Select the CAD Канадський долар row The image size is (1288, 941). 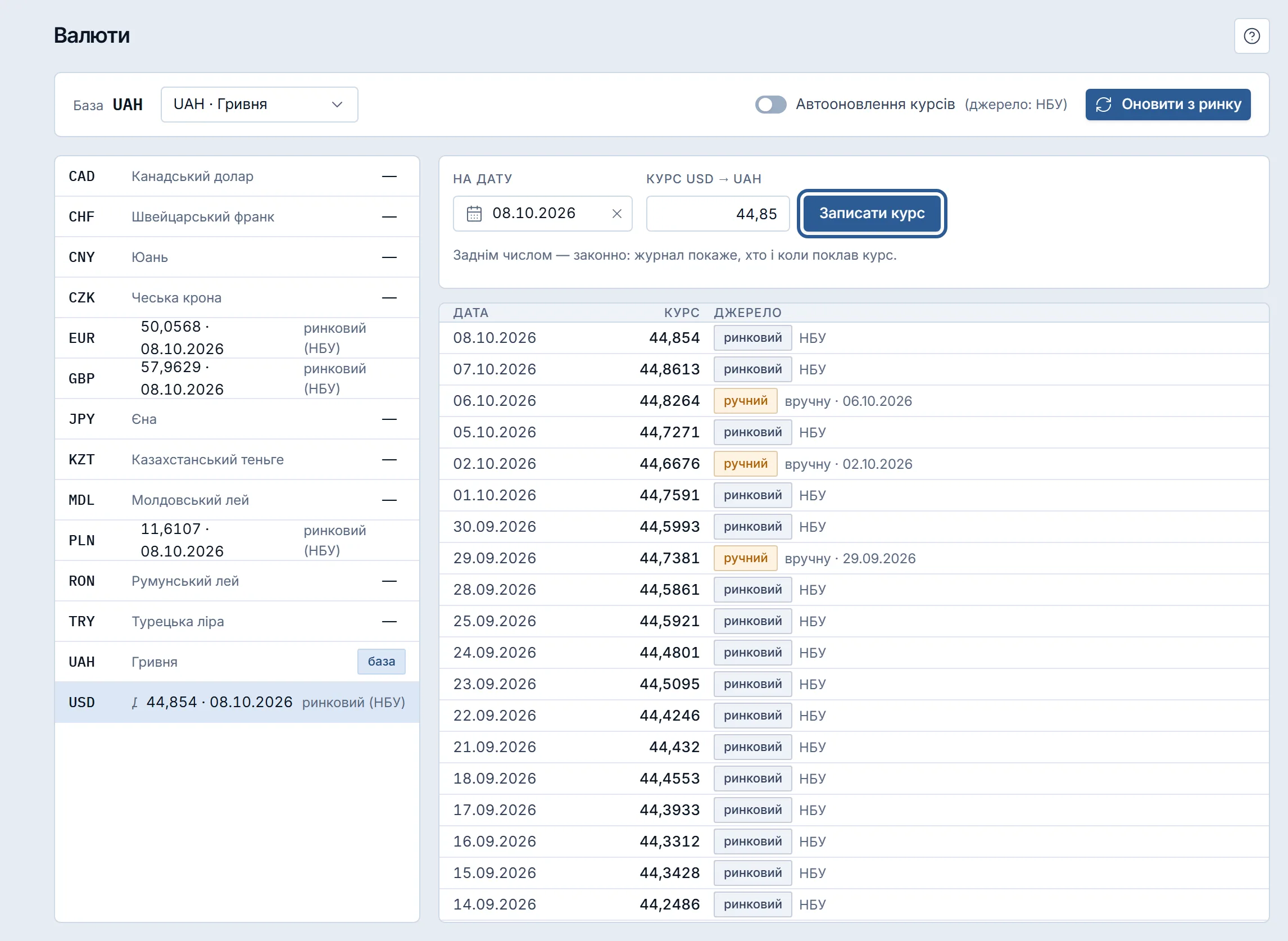237,177
